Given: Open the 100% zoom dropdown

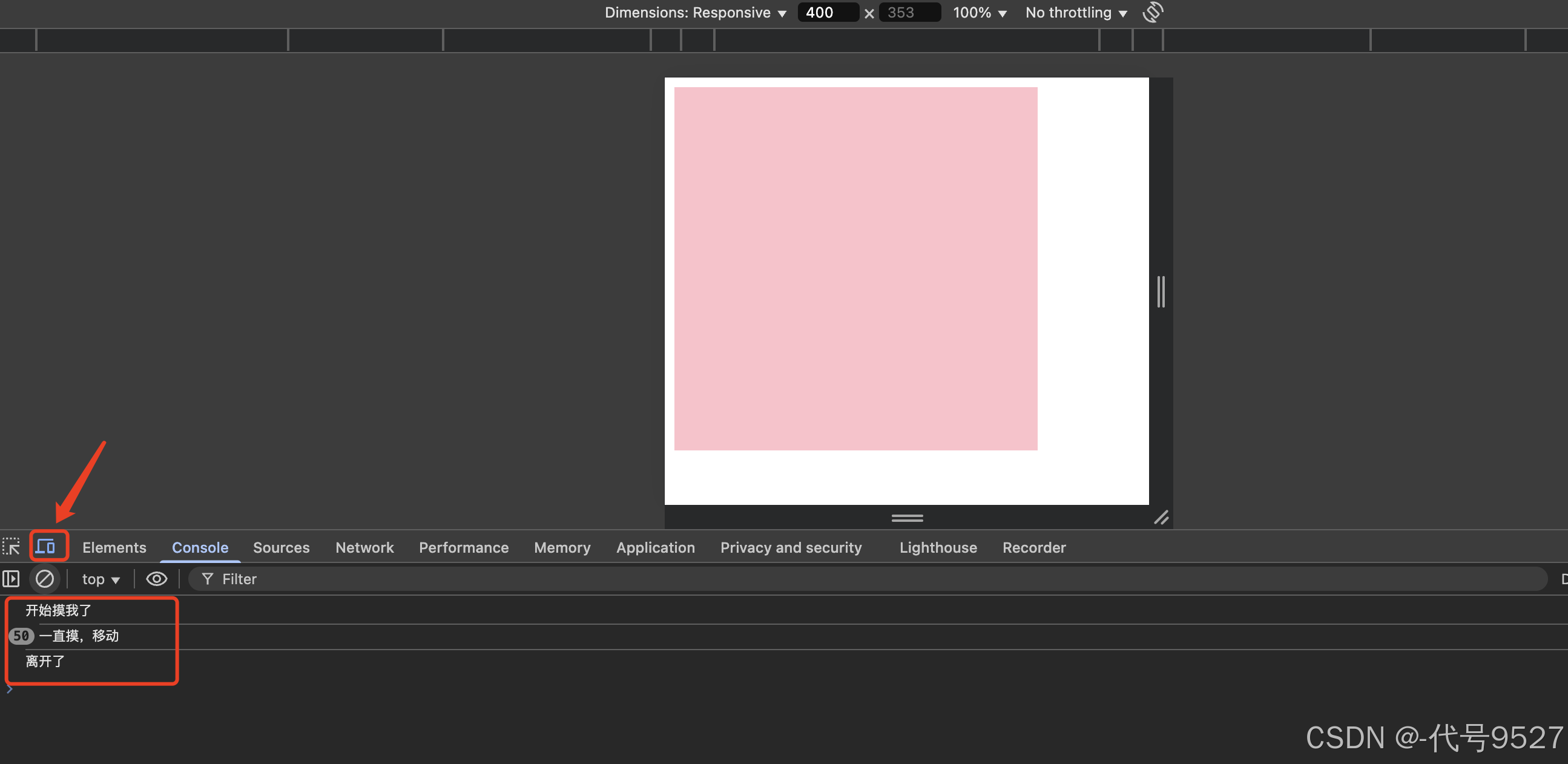Looking at the screenshot, I should click(x=980, y=13).
